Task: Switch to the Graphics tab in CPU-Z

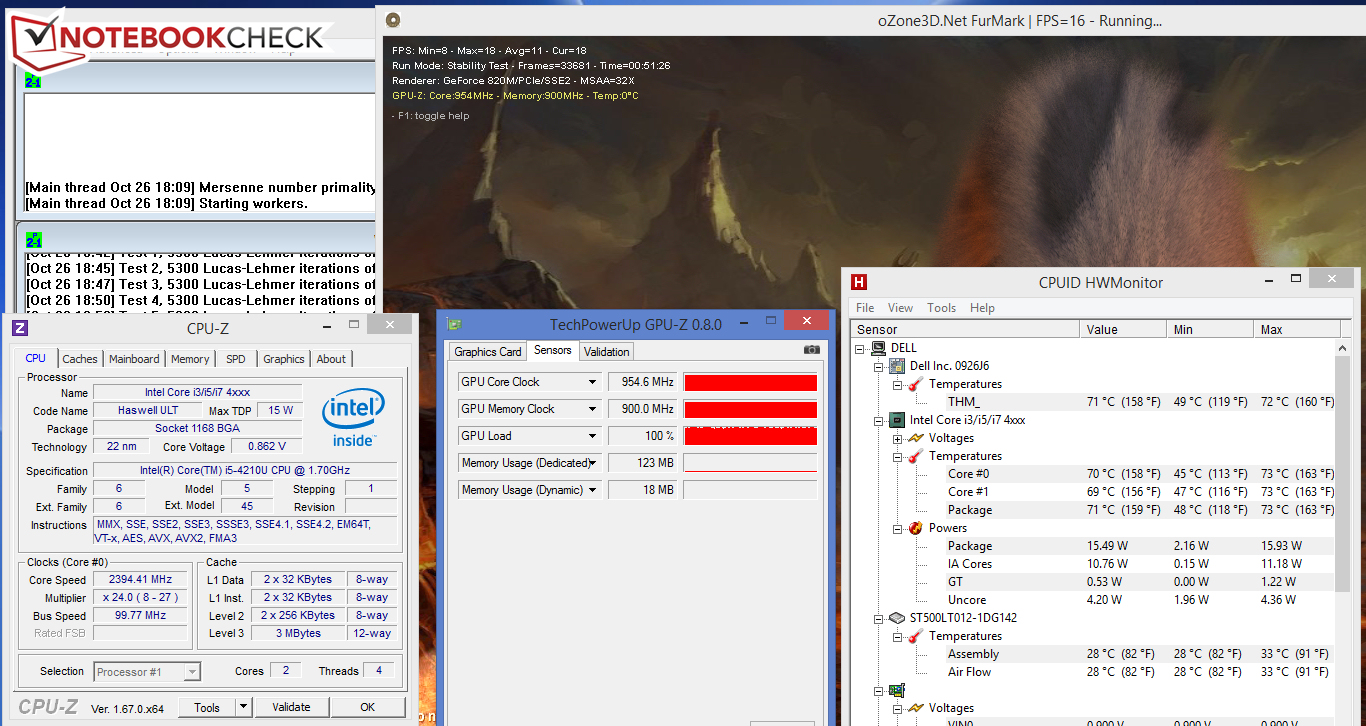Action: pos(284,359)
